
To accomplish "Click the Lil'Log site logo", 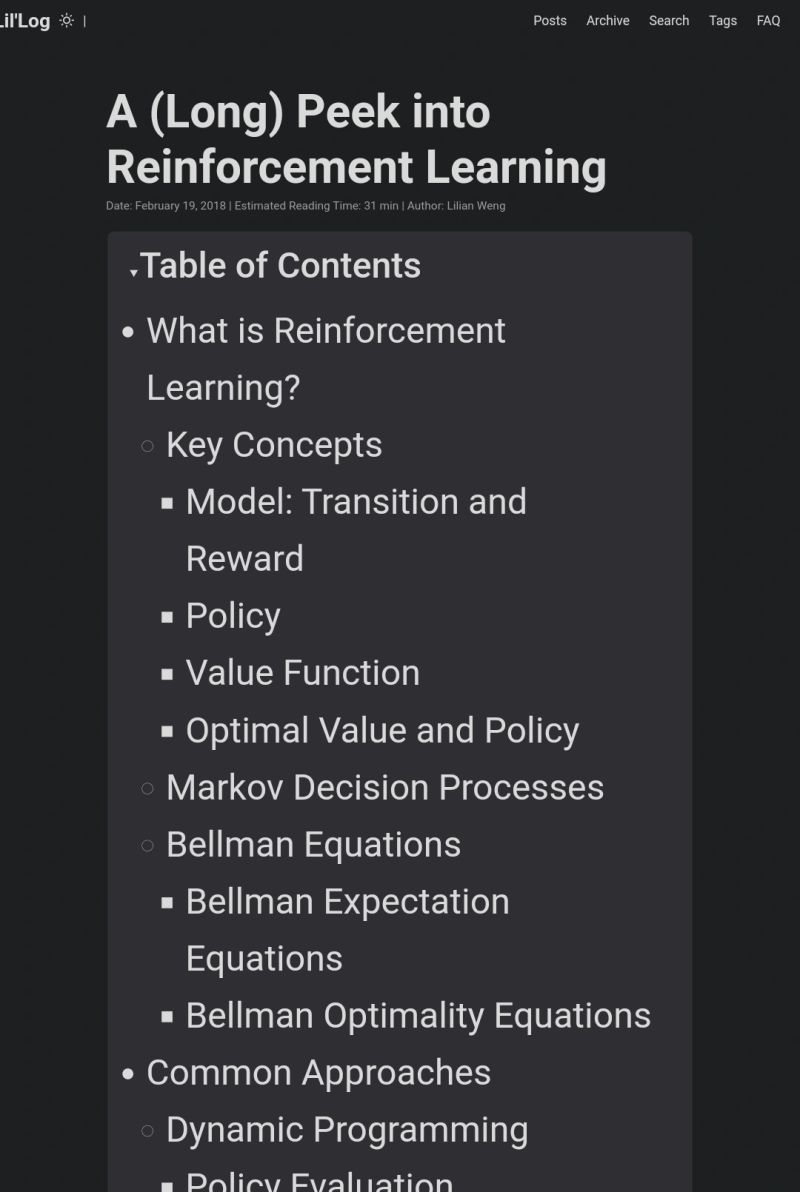I will coord(25,21).
